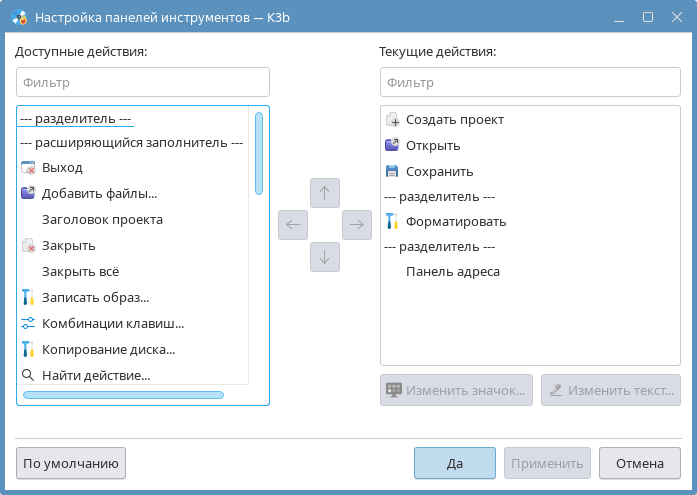This screenshot has width=697, height=495.
Task: Click the Format (Форматировать) icon in current actions
Action: click(392, 221)
